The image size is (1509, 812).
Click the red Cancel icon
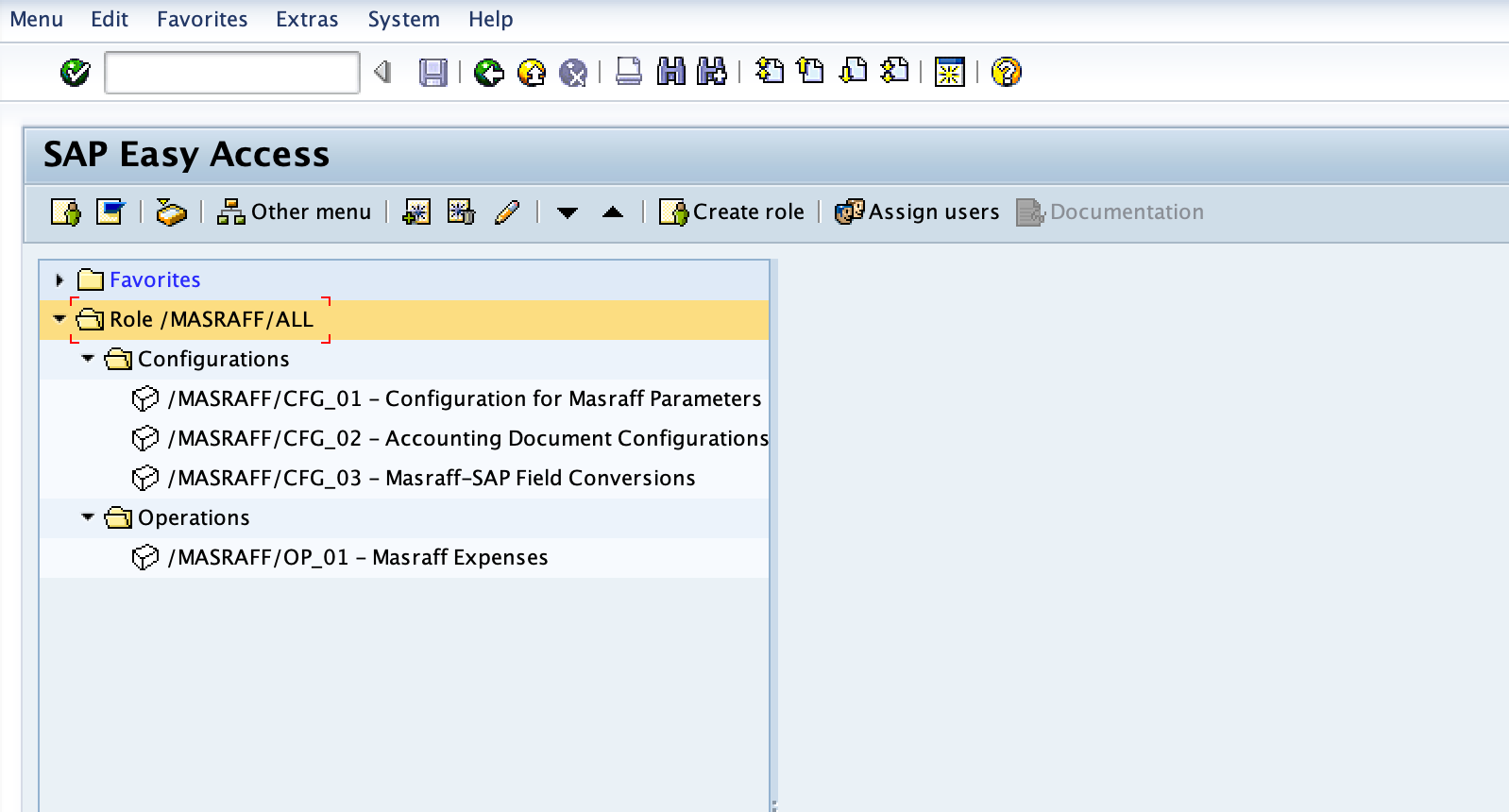pos(573,73)
